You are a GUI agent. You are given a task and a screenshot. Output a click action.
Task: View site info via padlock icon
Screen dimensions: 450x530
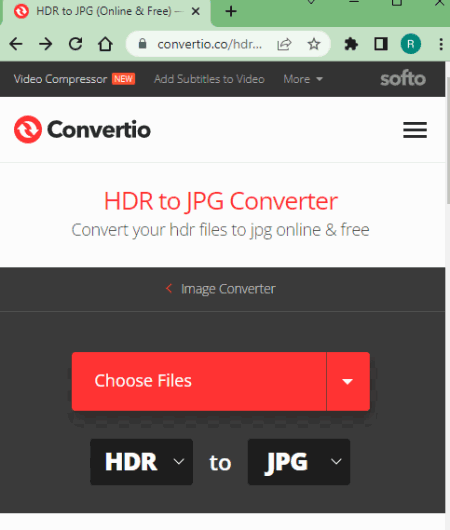[x=143, y=44]
